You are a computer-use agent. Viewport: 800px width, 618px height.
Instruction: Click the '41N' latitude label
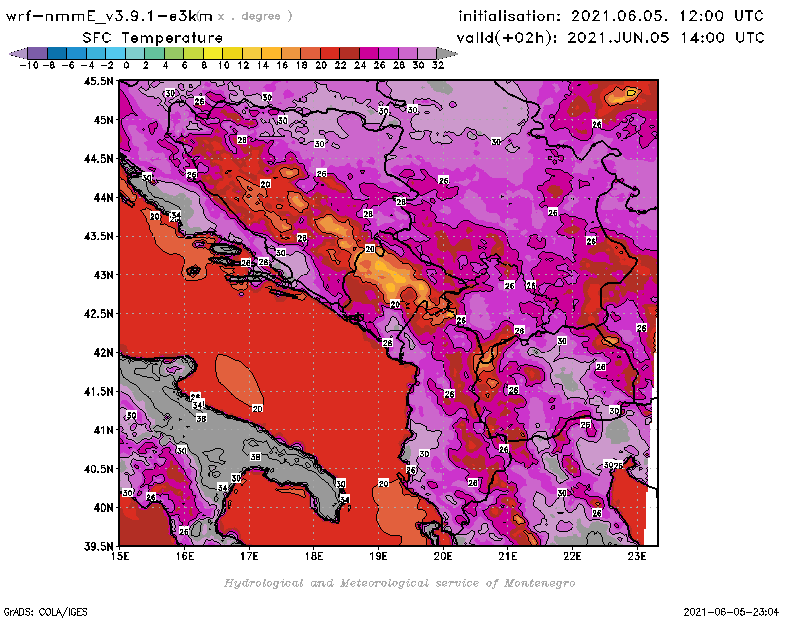click(x=103, y=430)
